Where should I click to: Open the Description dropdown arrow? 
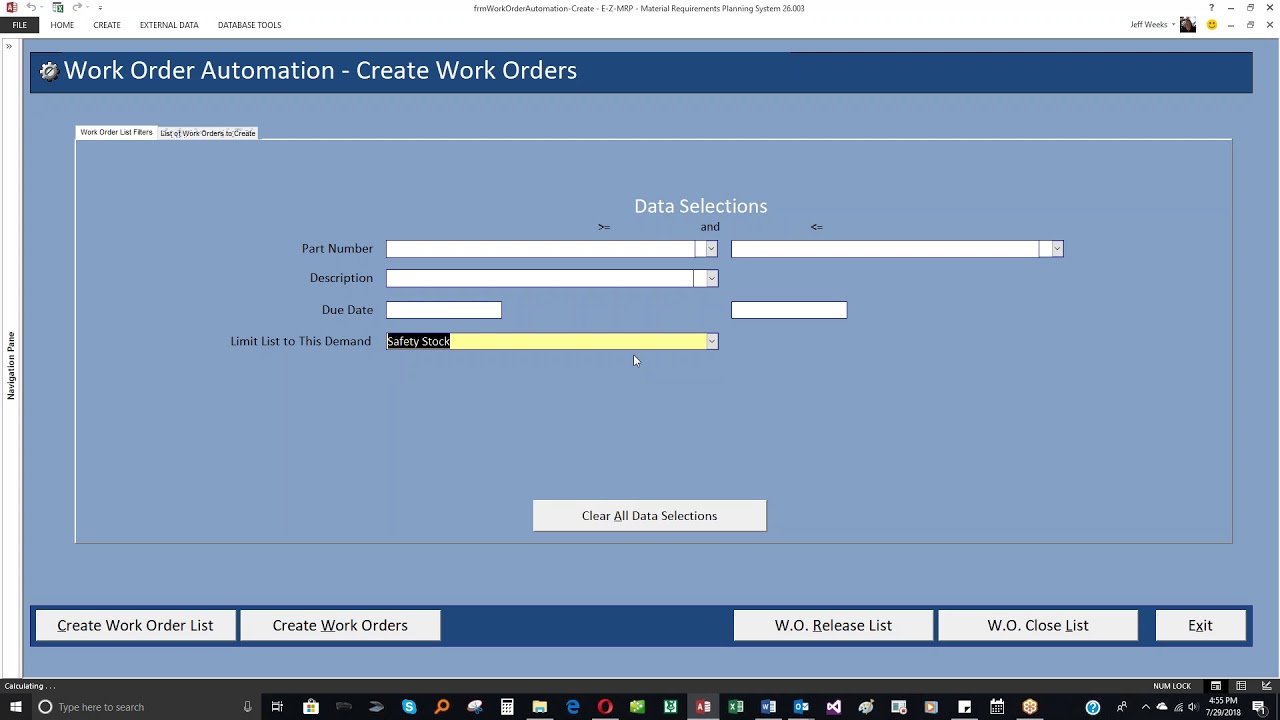[711, 278]
